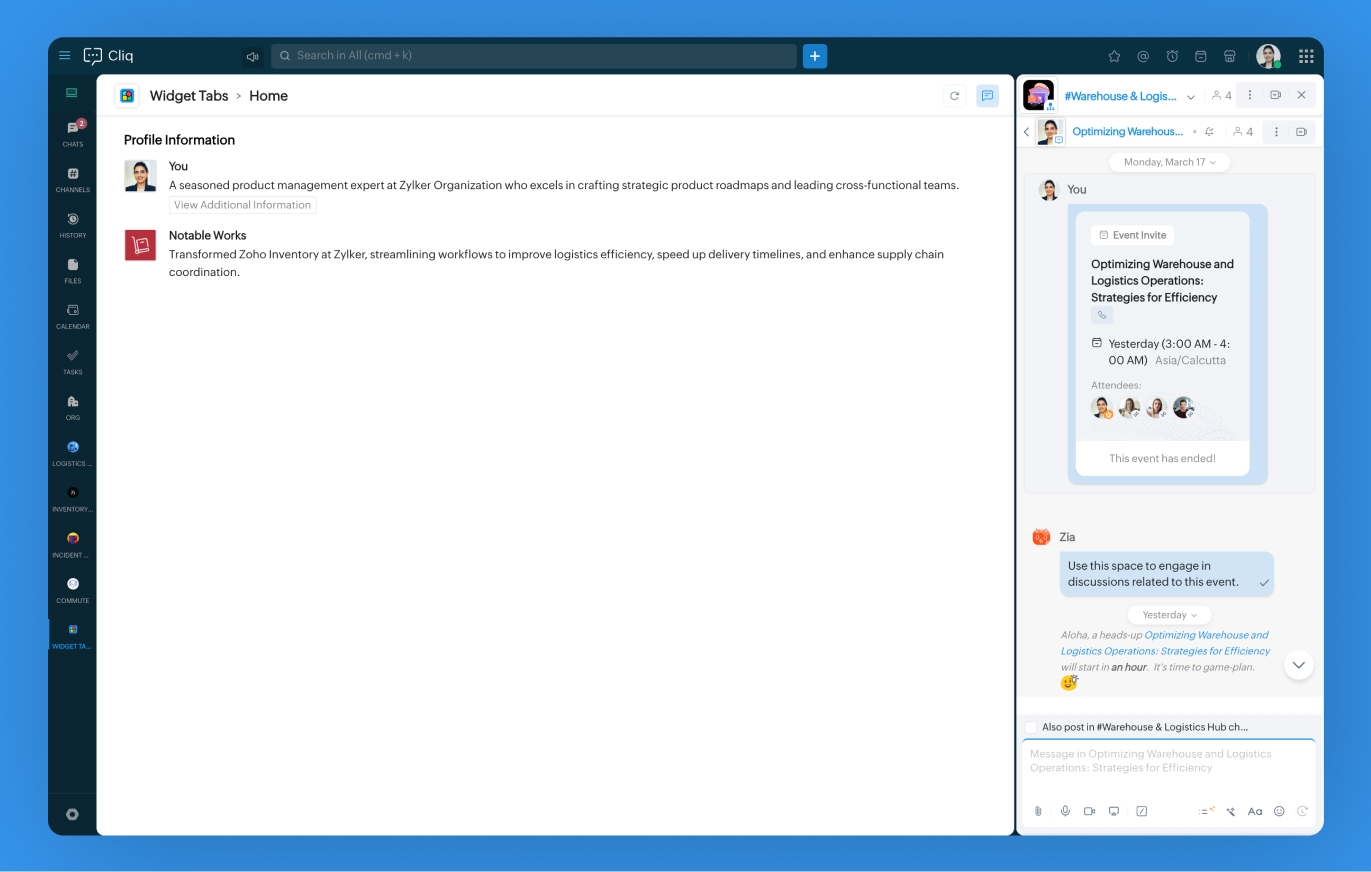Open #Warehouse & Logistics channel title link
Viewport: 1371px width, 872px height.
[1120, 96]
